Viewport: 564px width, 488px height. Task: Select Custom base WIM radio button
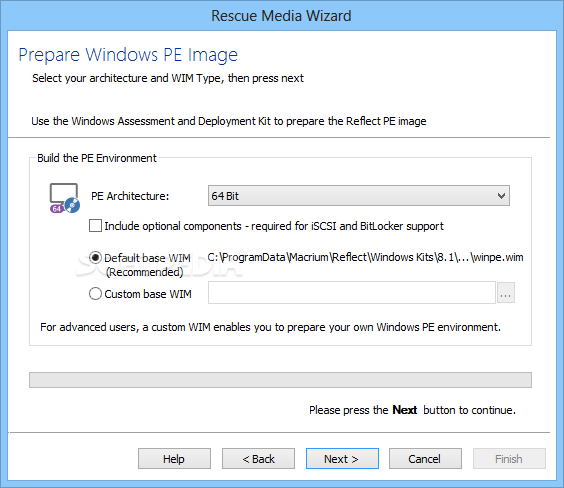click(95, 294)
